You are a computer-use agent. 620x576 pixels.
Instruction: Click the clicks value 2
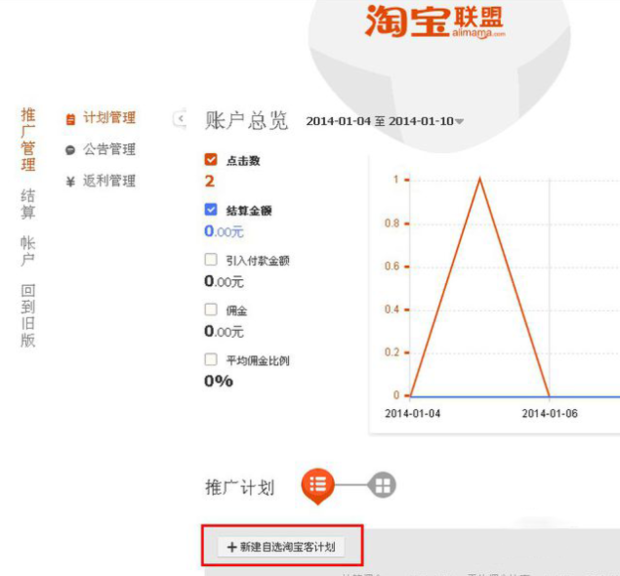tap(210, 181)
